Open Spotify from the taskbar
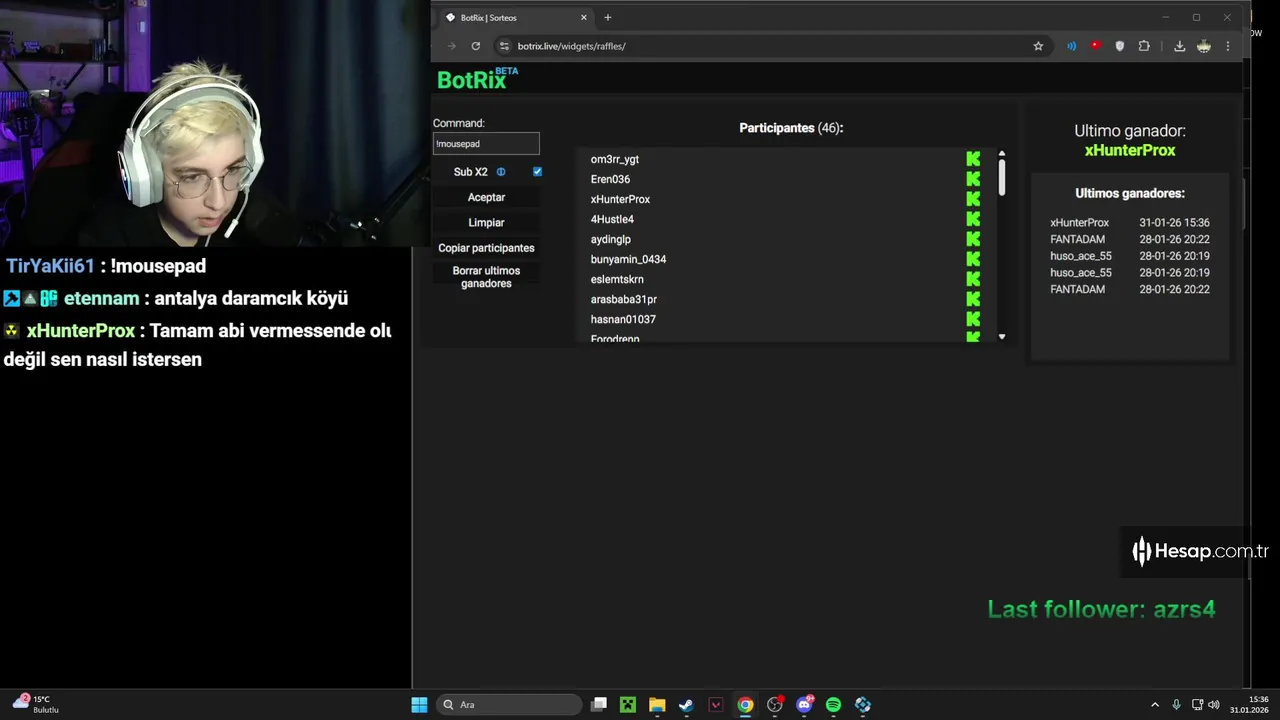Viewport: 1280px width, 720px height. click(x=833, y=705)
